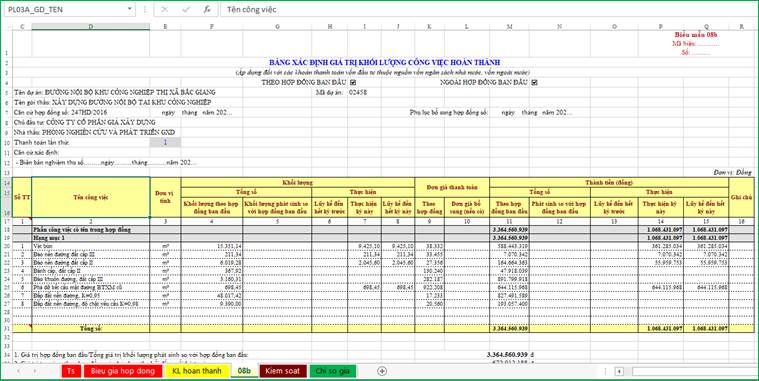Viewport: 759px width, 381px height.
Task: Click the formula bar Cancel X icon
Action: pyautogui.click(x=165, y=9)
